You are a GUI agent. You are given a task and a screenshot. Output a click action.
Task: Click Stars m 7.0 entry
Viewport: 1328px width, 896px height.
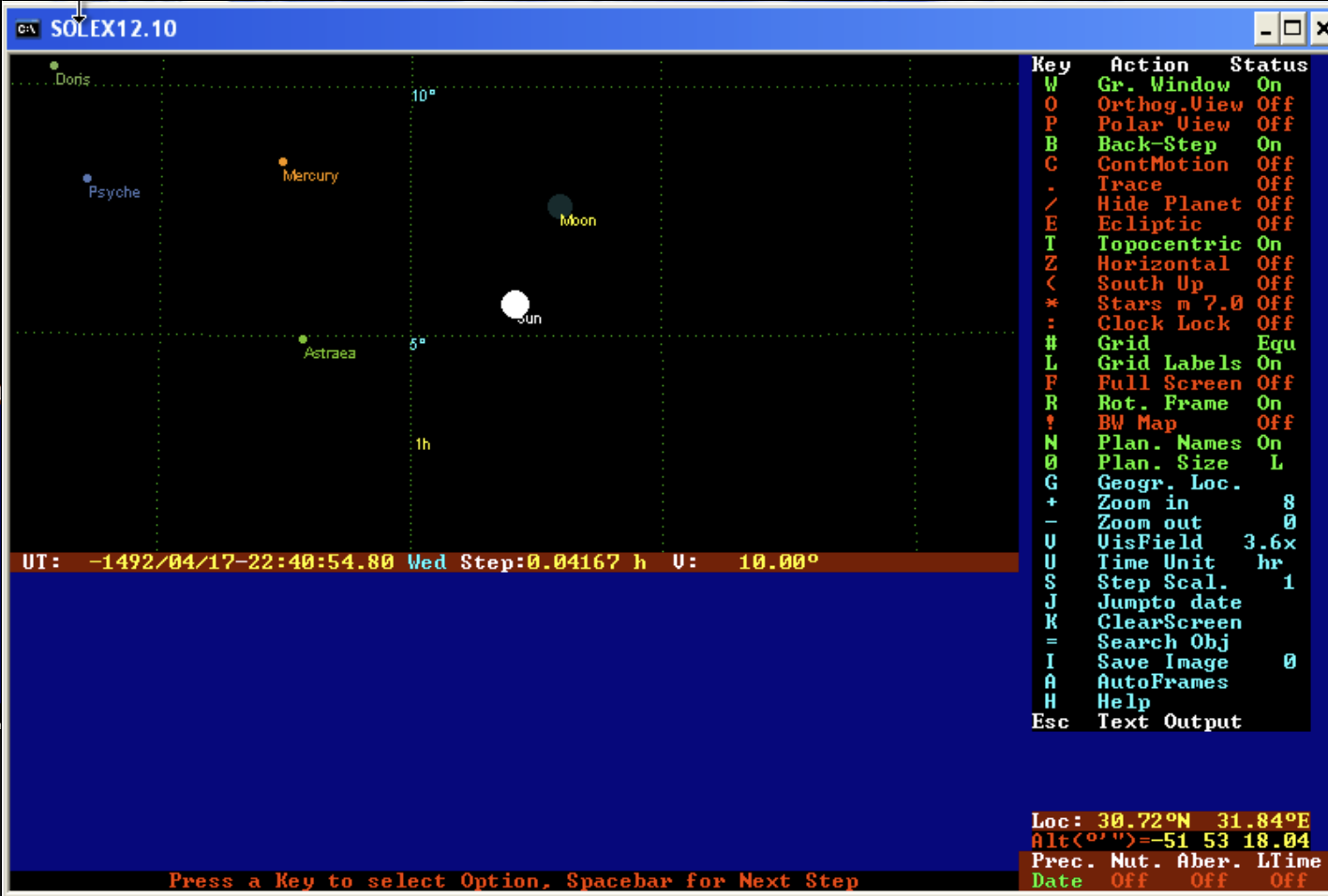coord(1170,303)
